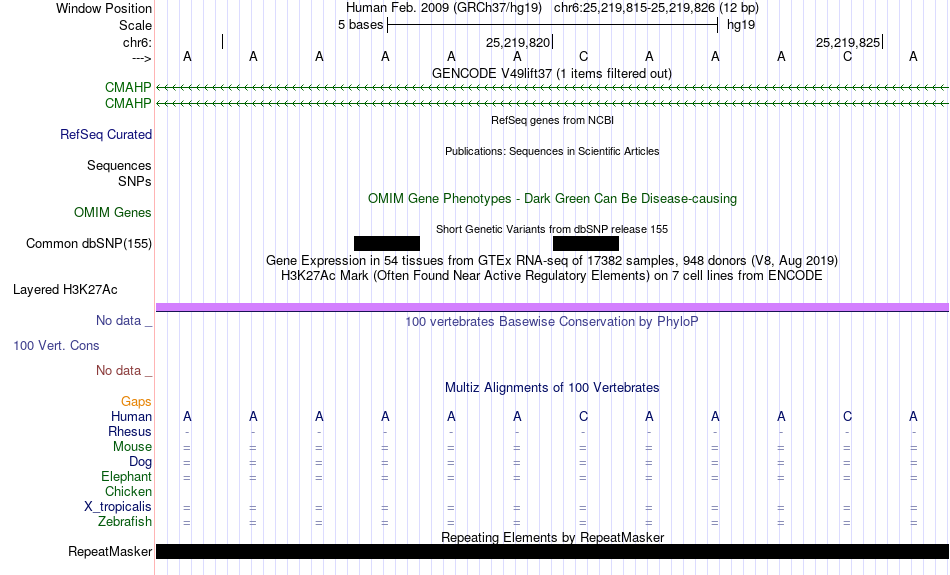Click the purple H3K27Ac signal bar
The width and height of the screenshot is (950, 575).
click(552, 308)
